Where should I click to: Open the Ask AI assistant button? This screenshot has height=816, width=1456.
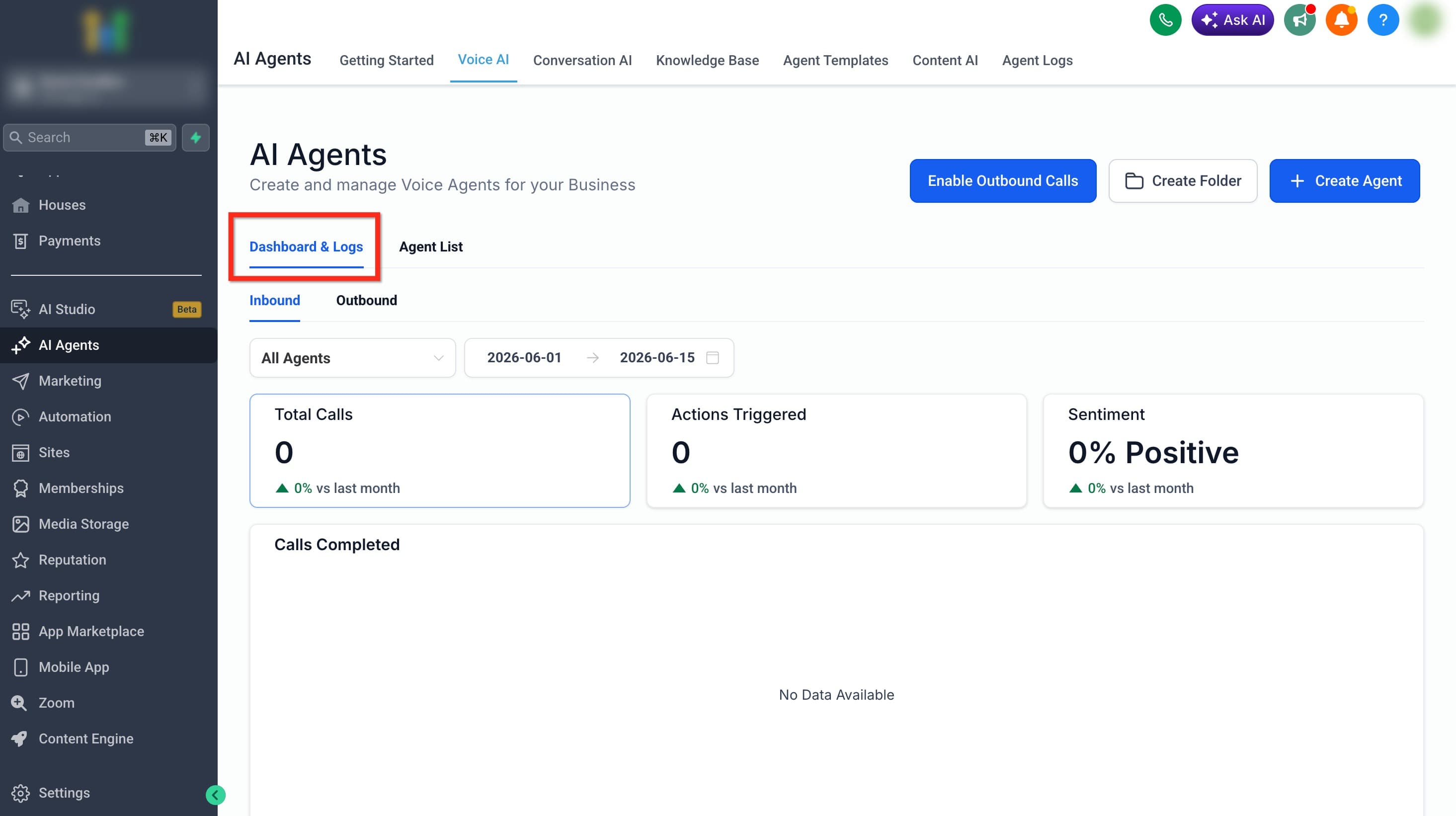pyautogui.click(x=1232, y=20)
